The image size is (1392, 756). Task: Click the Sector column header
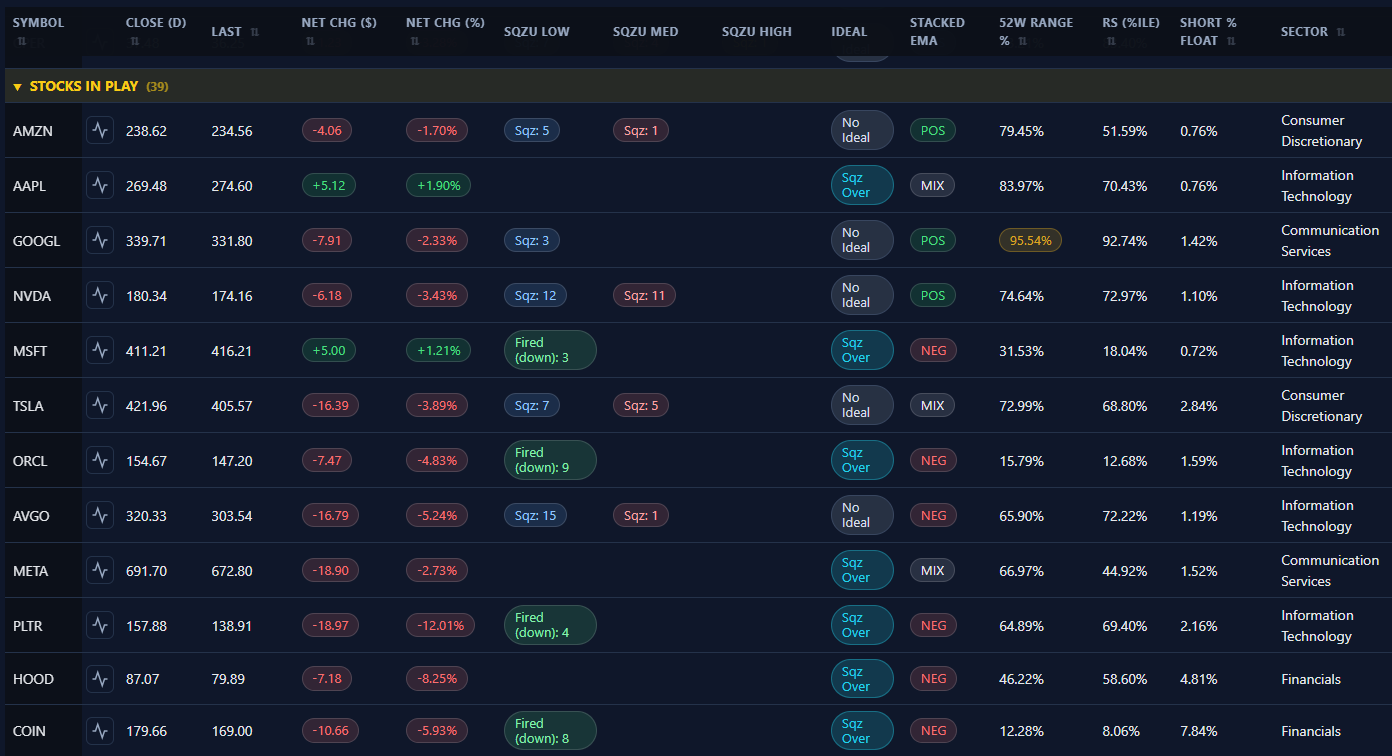(x=1304, y=32)
